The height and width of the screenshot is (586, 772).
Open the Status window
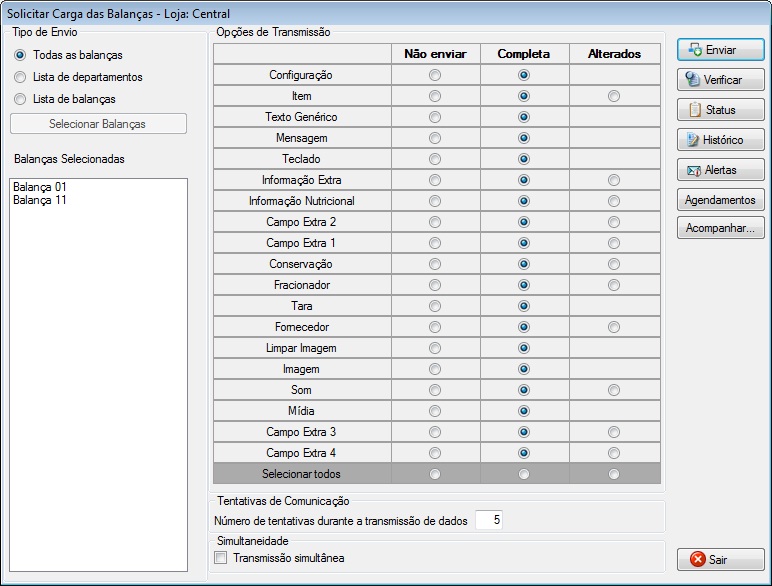tap(720, 110)
